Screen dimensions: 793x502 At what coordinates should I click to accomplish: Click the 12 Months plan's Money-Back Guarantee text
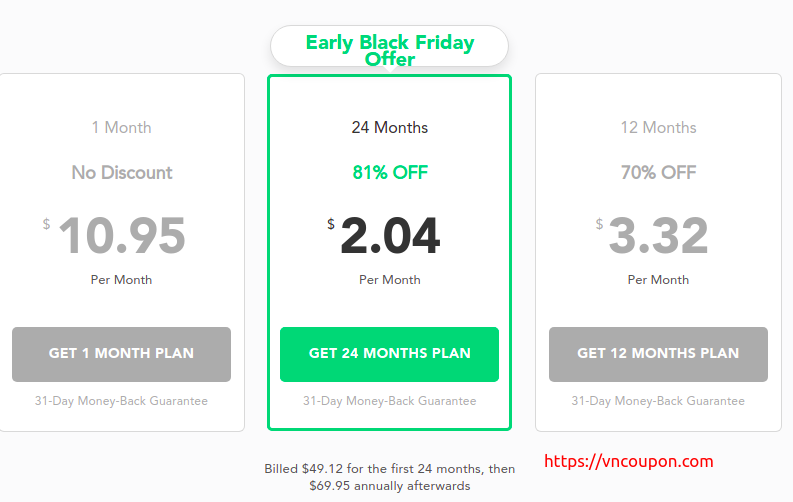coord(658,401)
